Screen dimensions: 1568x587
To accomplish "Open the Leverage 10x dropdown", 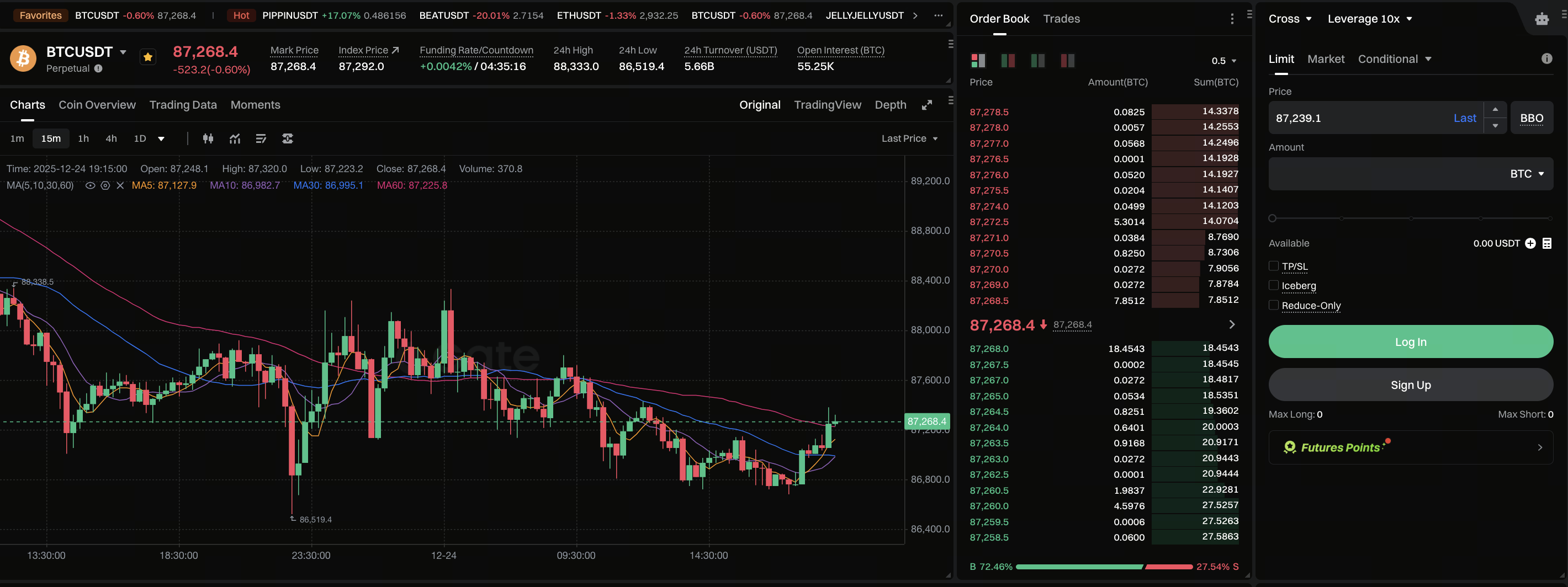I will pyautogui.click(x=1370, y=19).
